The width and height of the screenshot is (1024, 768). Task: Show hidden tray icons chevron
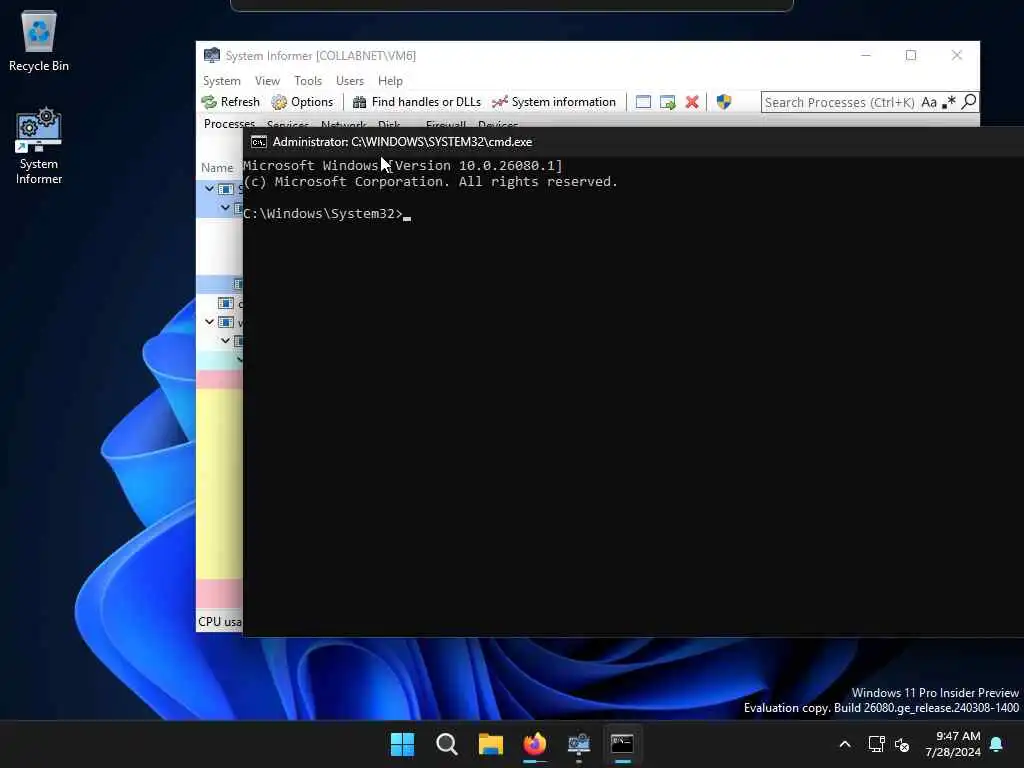click(x=844, y=744)
